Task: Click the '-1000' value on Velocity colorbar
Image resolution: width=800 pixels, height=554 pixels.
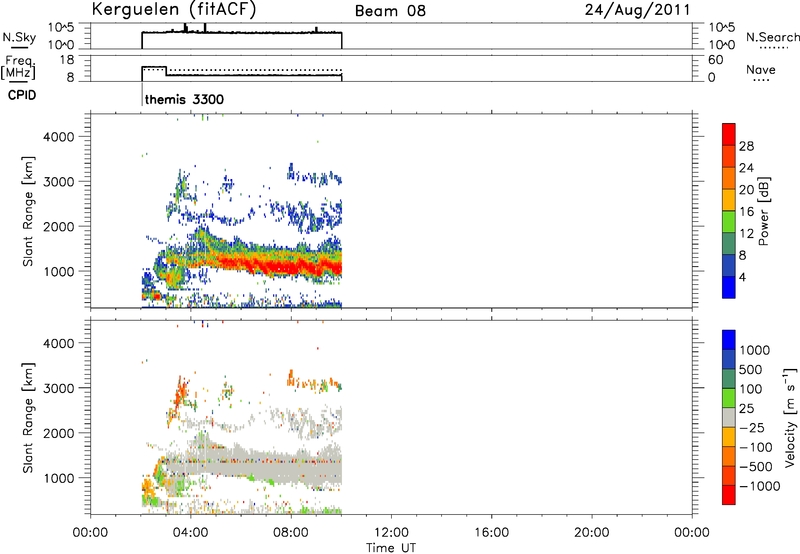Action: 760,486
